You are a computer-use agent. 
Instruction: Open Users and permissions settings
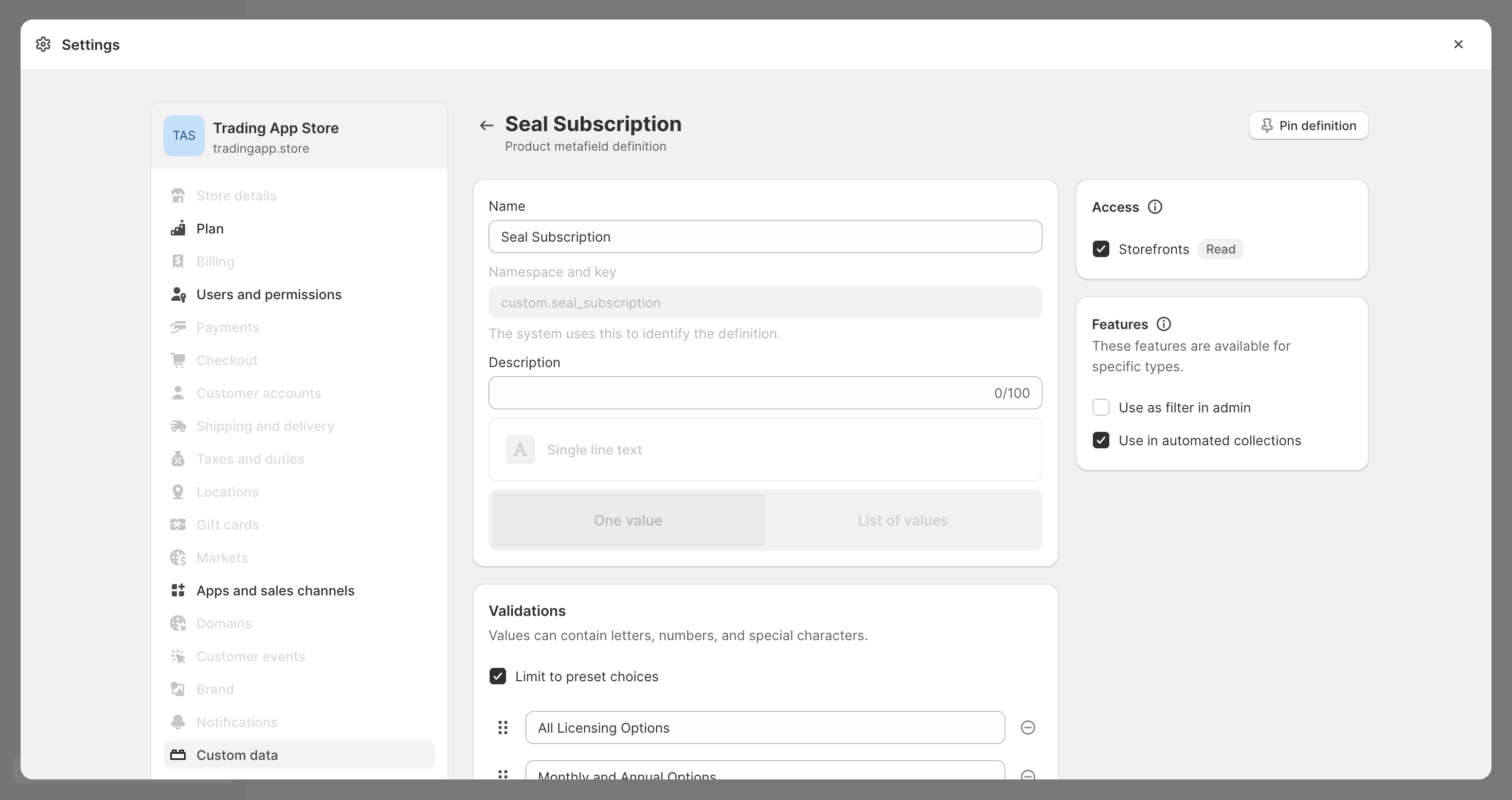(x=268, y=295)
